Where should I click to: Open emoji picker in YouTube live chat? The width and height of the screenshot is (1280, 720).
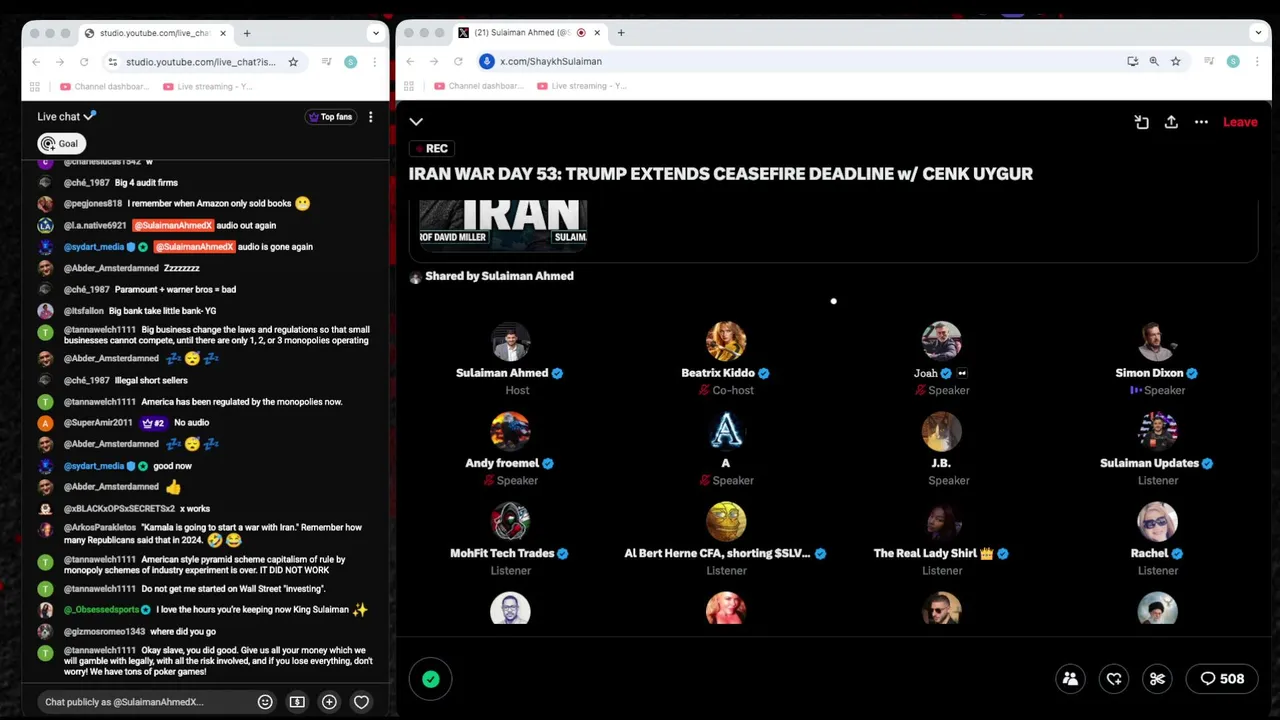pos(265,702)
